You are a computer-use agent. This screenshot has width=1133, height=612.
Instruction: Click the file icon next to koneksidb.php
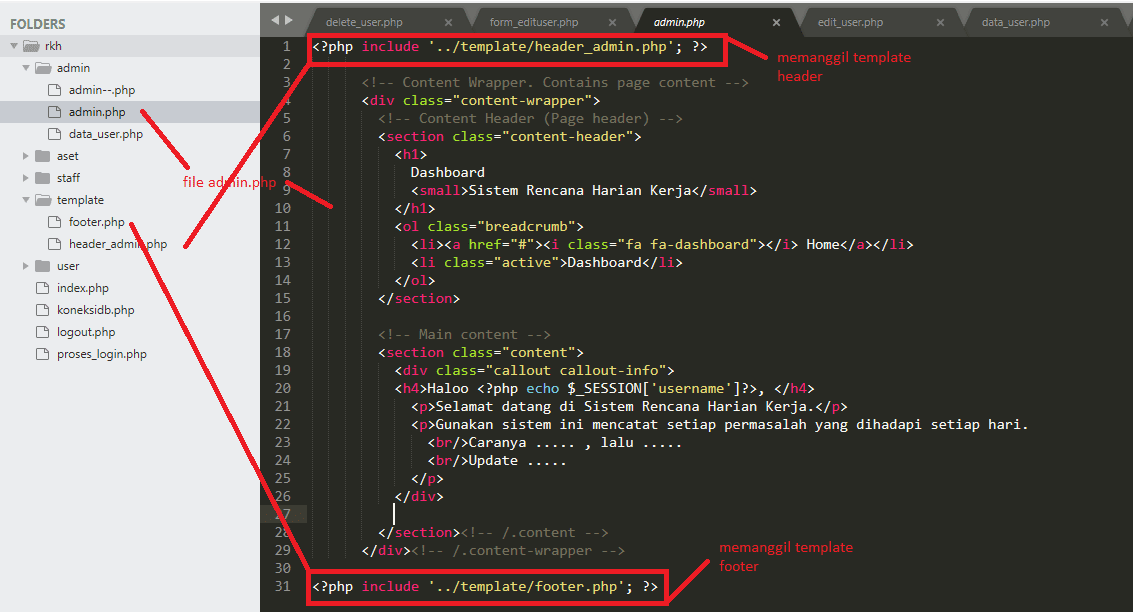pyautogui.click(x=42, y=309)
